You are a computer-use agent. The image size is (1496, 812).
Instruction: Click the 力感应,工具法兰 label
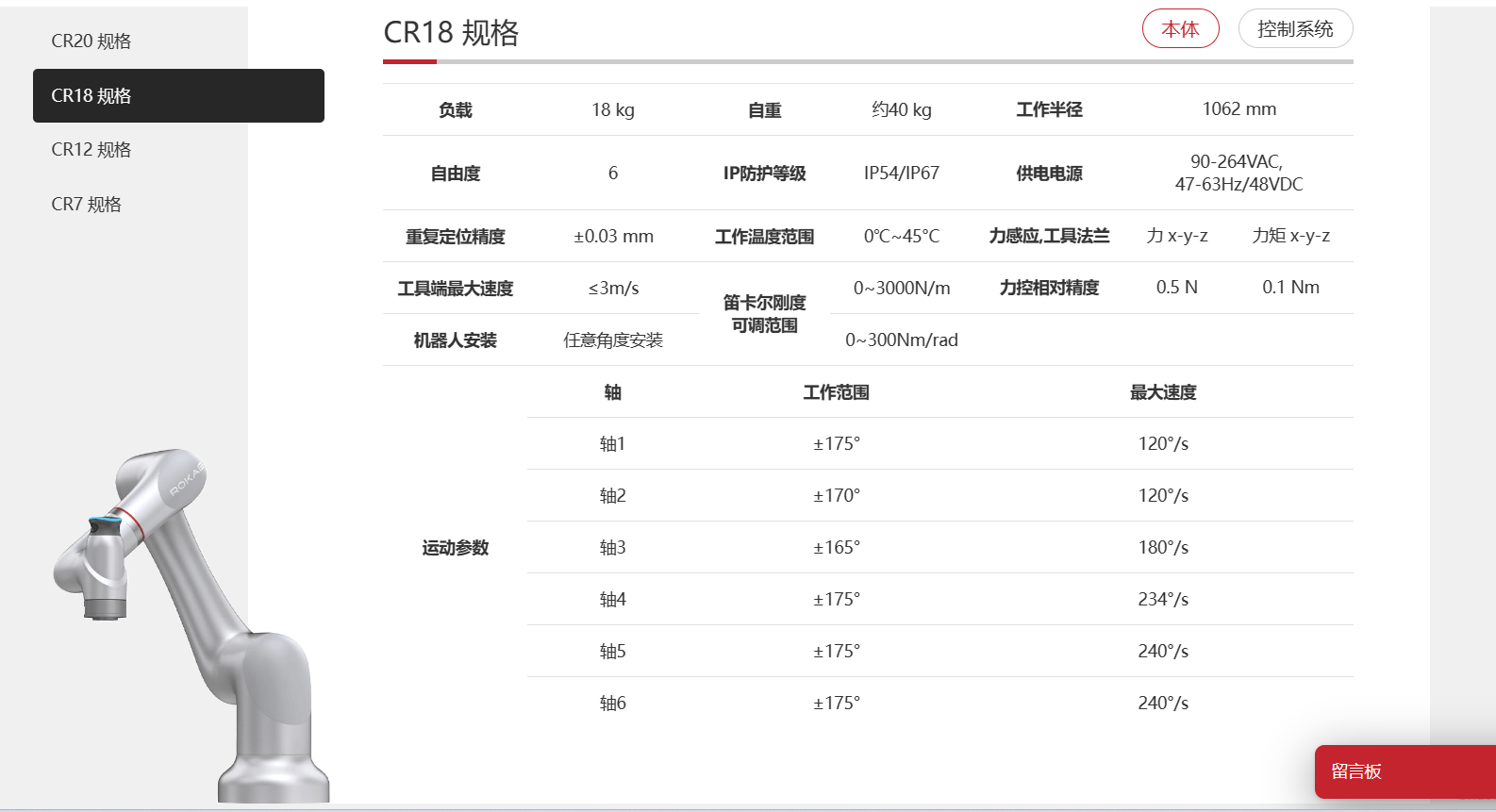click(x=1050, y=236)
